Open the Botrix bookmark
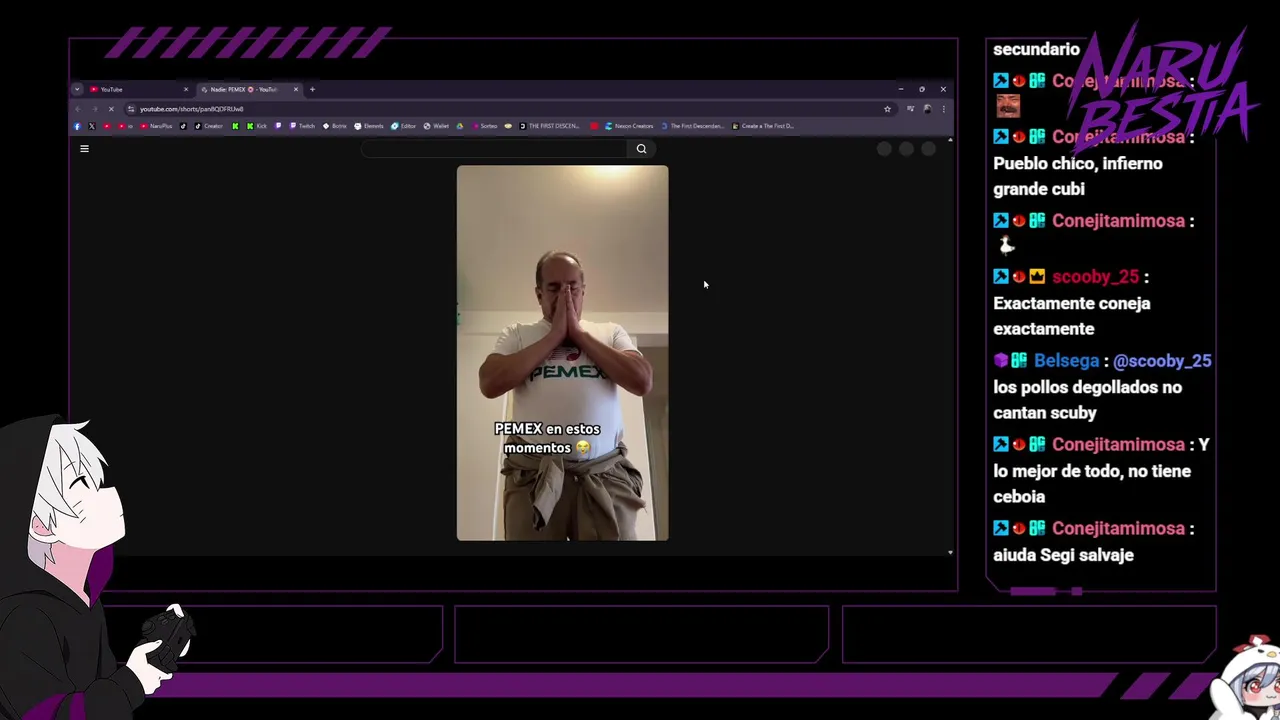 pos(335,126)
